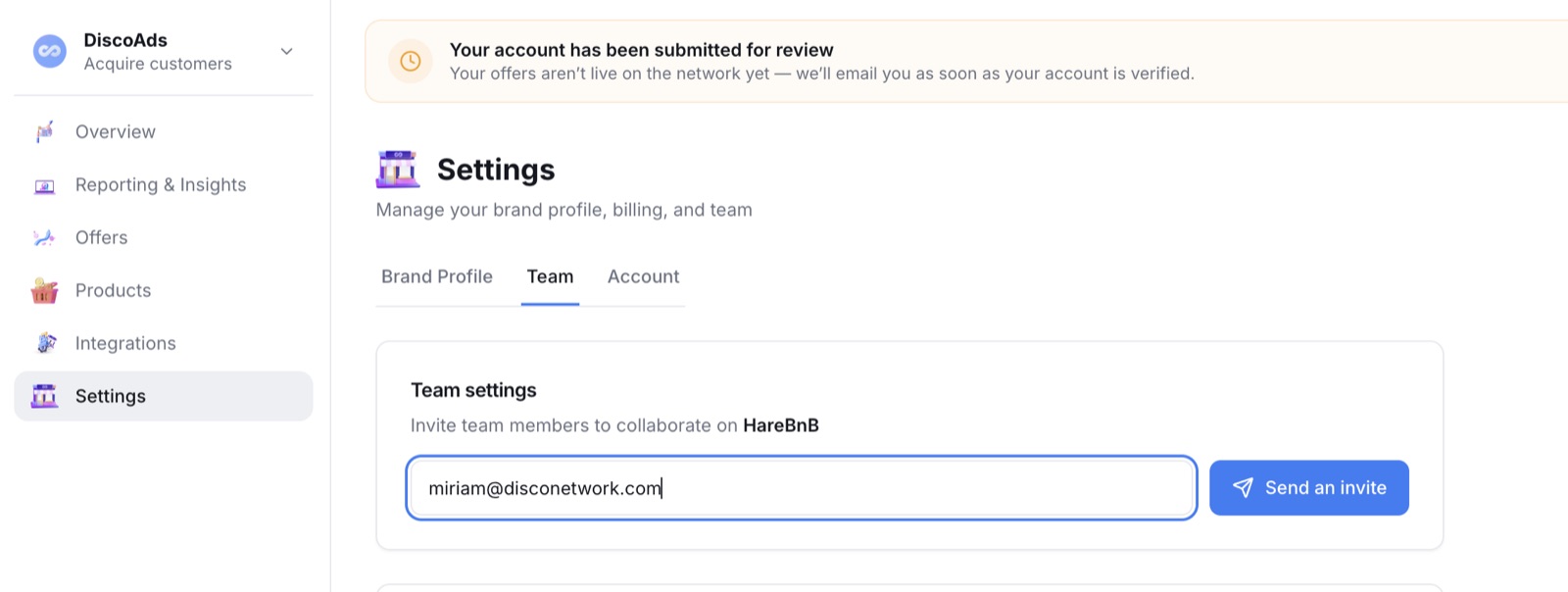Click the Send an invite button

(x=1309, y=488)
